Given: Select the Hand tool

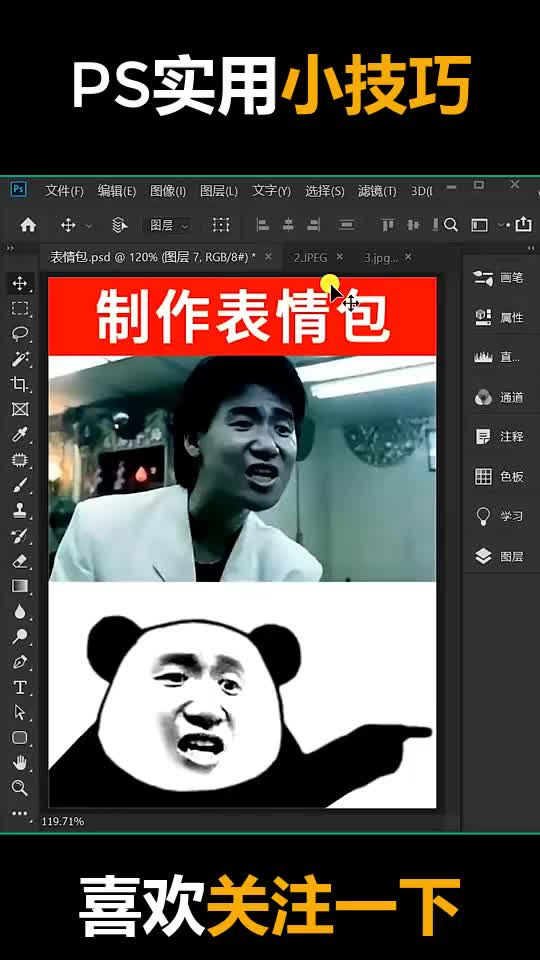Looking at the screenshot, I should [20, 763].
